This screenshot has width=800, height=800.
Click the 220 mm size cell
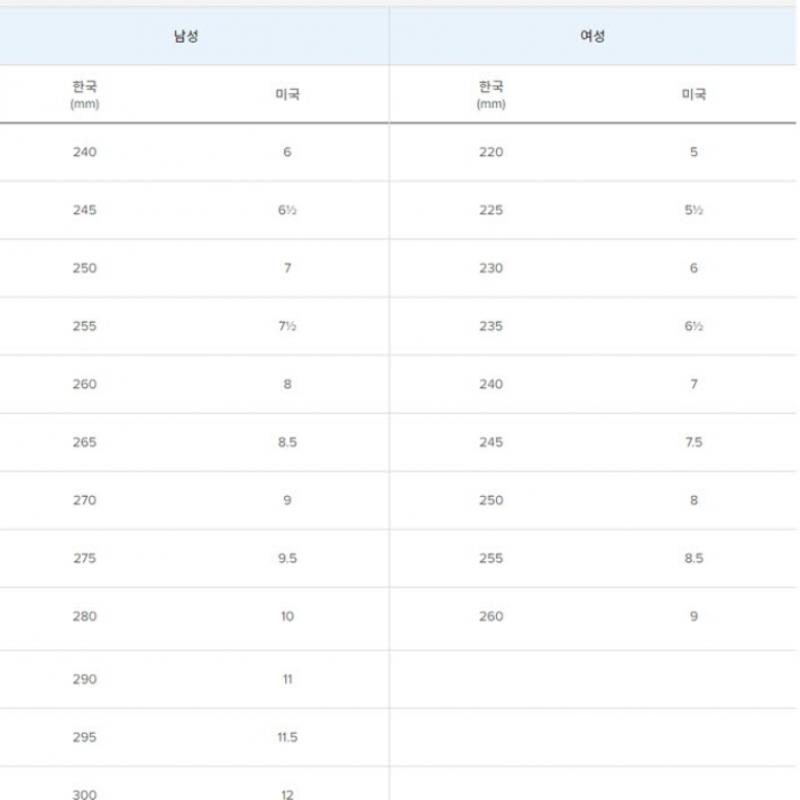pos(491,153)
